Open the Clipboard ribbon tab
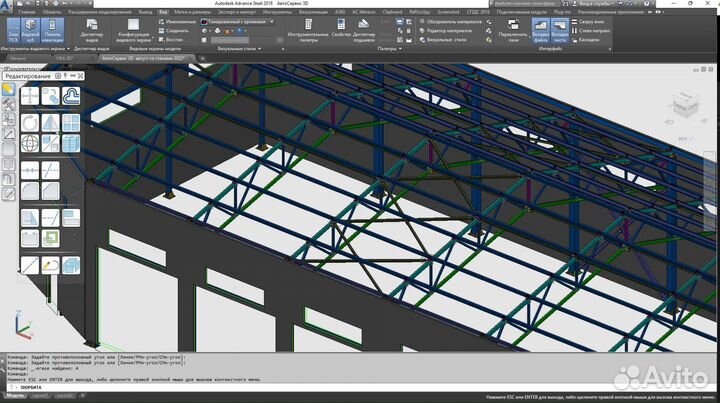 coord(392,12)
